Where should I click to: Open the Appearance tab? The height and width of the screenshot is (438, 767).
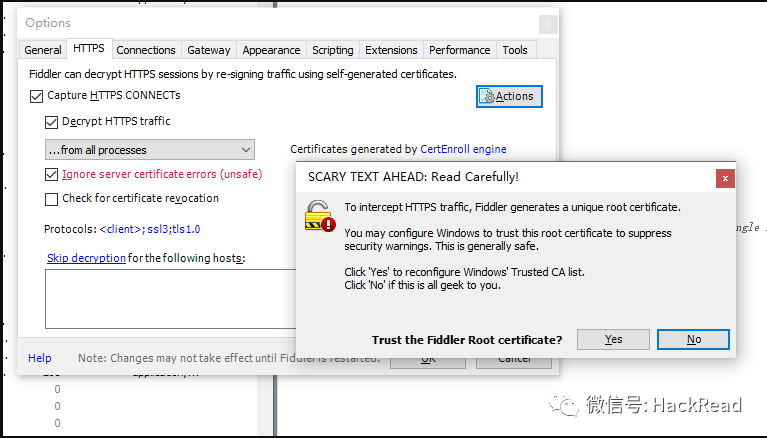pos(271,50)
